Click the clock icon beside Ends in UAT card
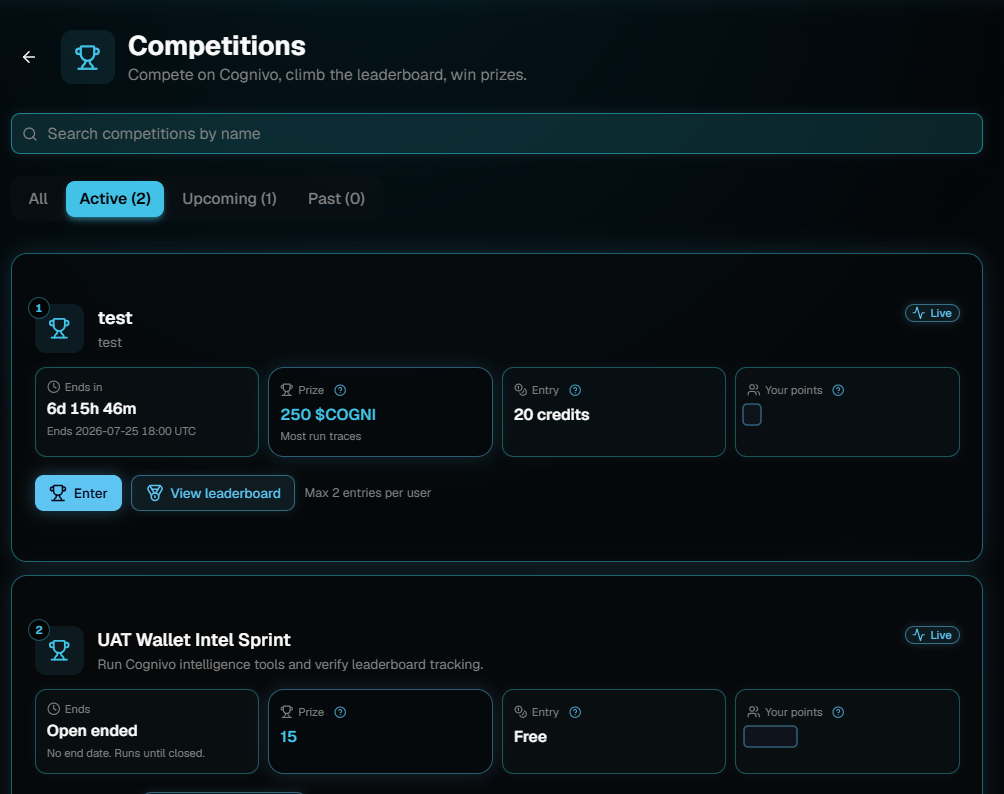 tap(54, 709)
